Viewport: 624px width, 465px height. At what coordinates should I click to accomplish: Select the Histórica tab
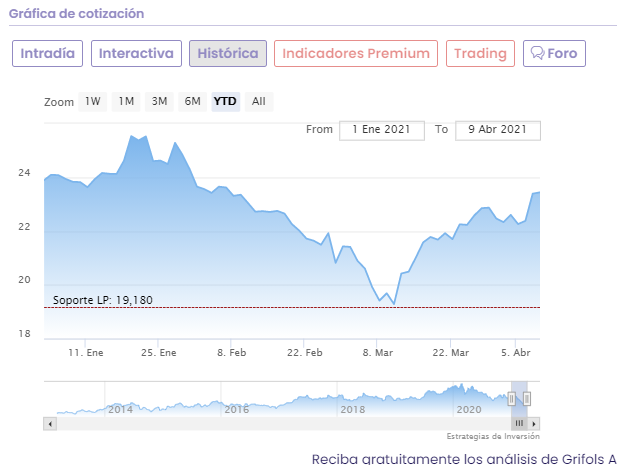click(228, 53)
